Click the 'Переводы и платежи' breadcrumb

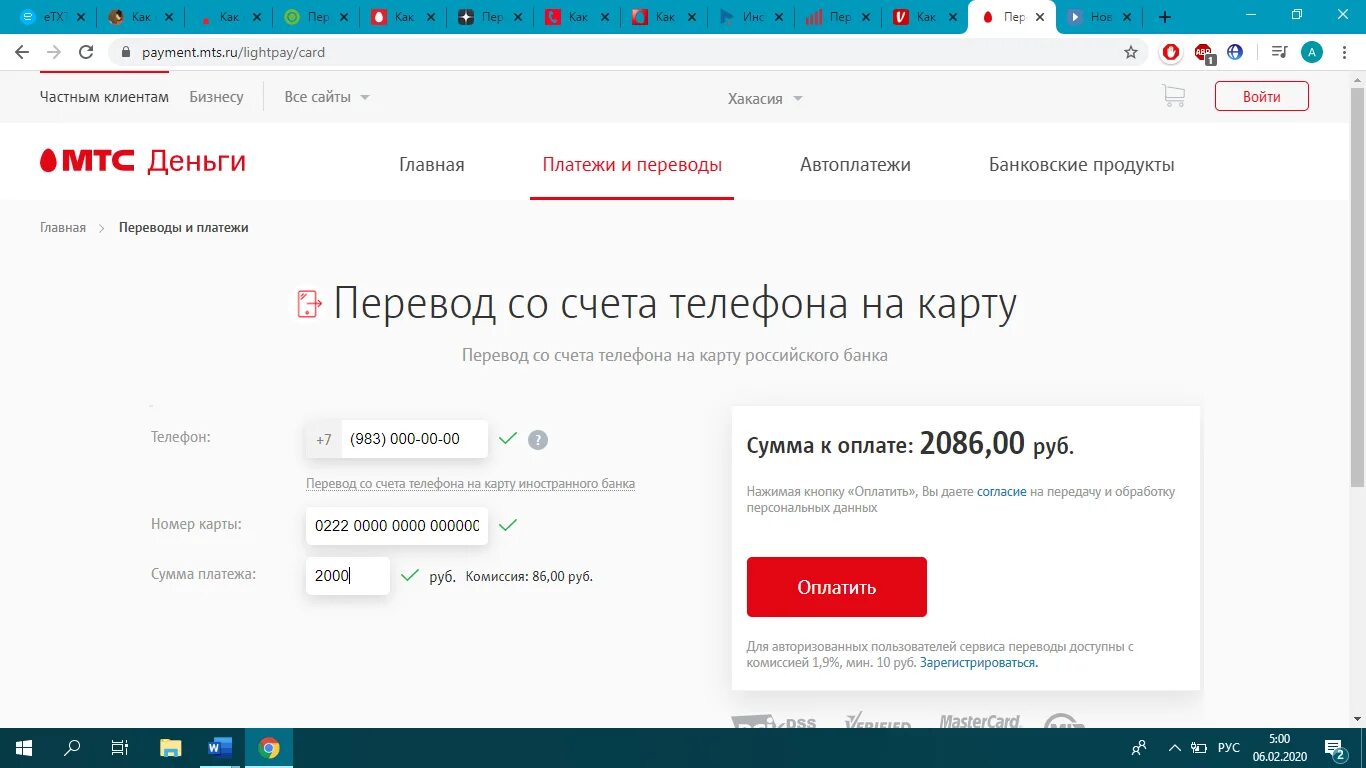pos(184,227)
